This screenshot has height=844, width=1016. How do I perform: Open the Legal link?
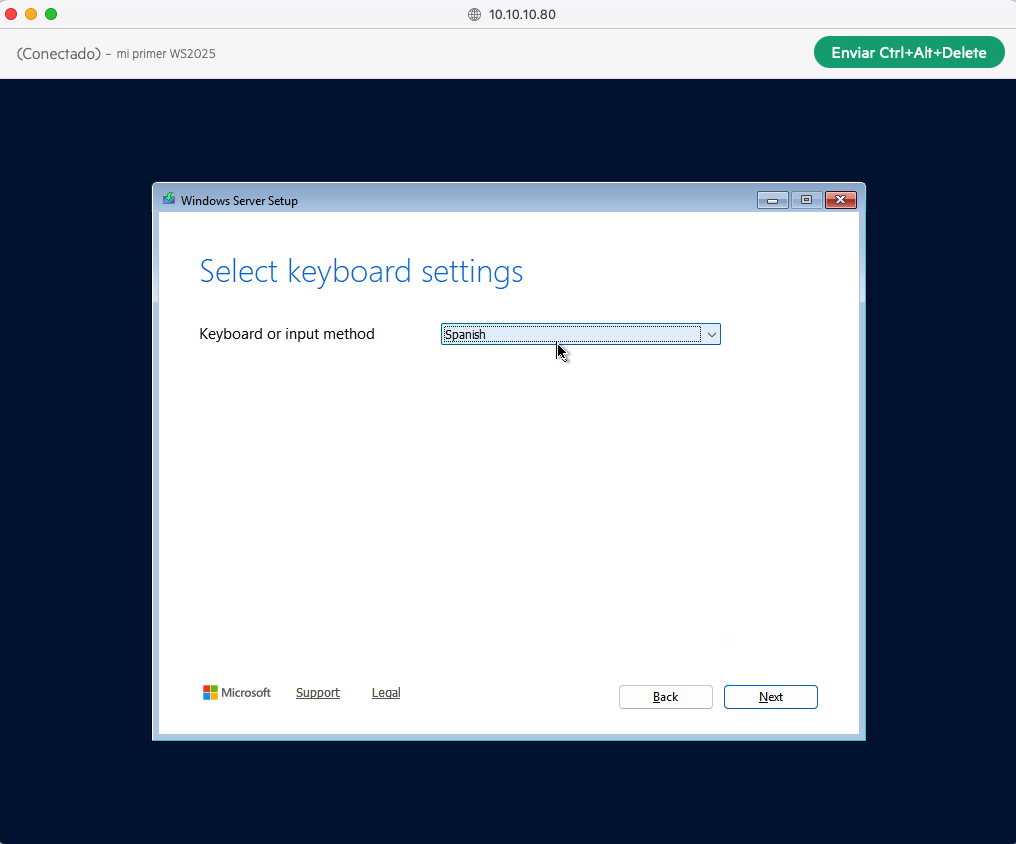point(386,692)
